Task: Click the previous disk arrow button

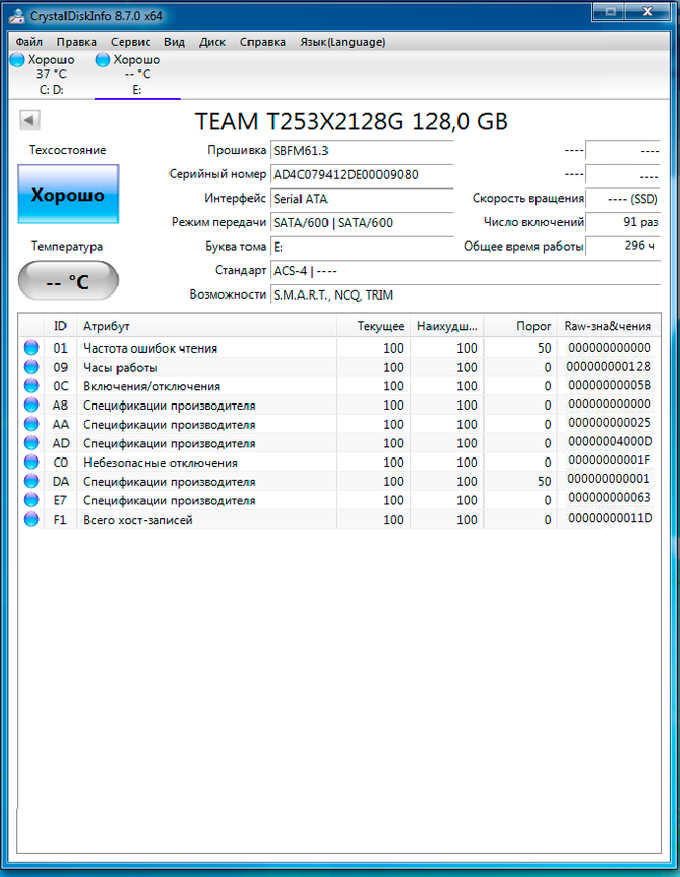Action: (x=29, y=121)
